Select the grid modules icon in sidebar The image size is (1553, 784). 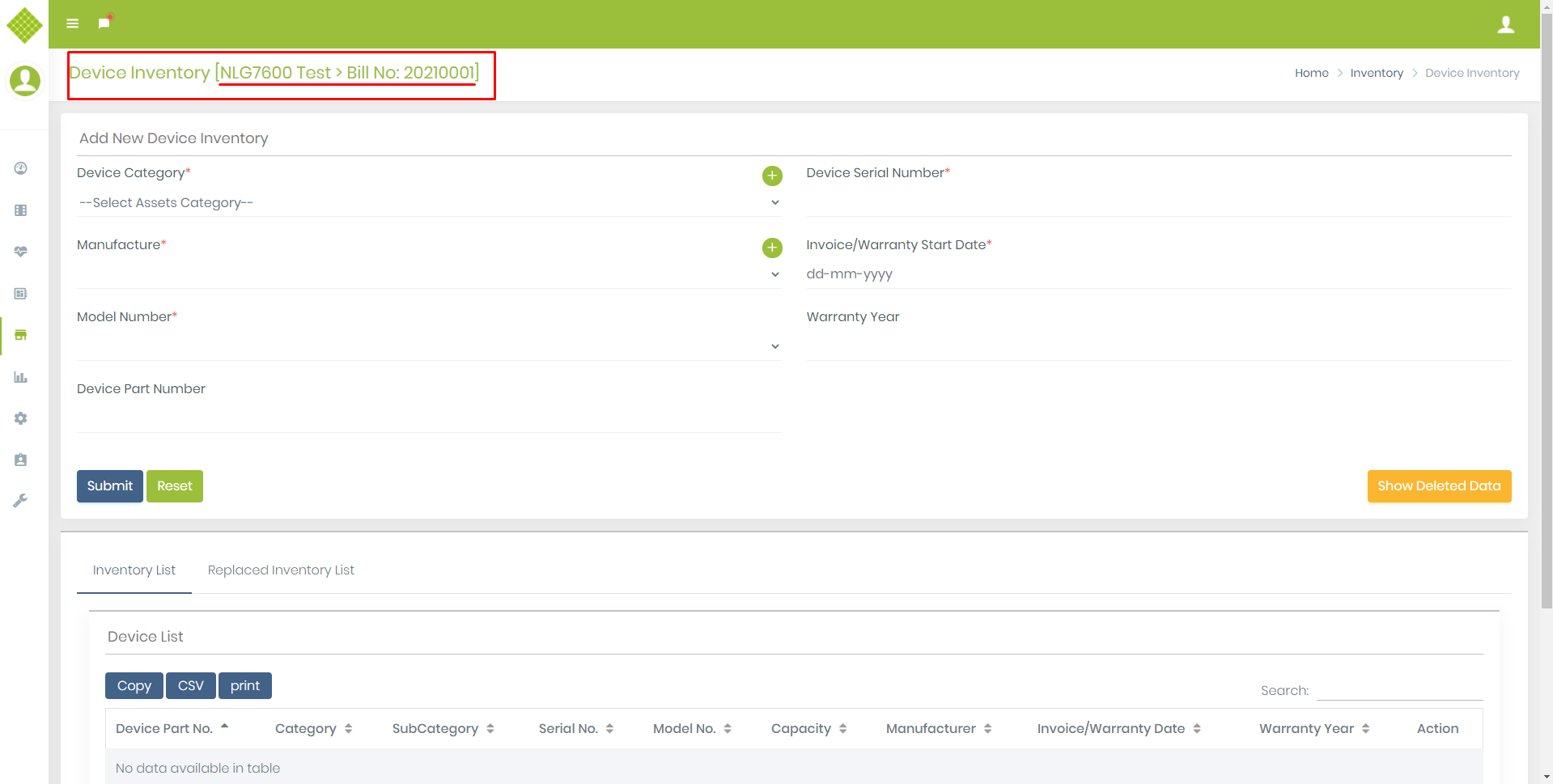pyautogui.click(x=20, y=210)
